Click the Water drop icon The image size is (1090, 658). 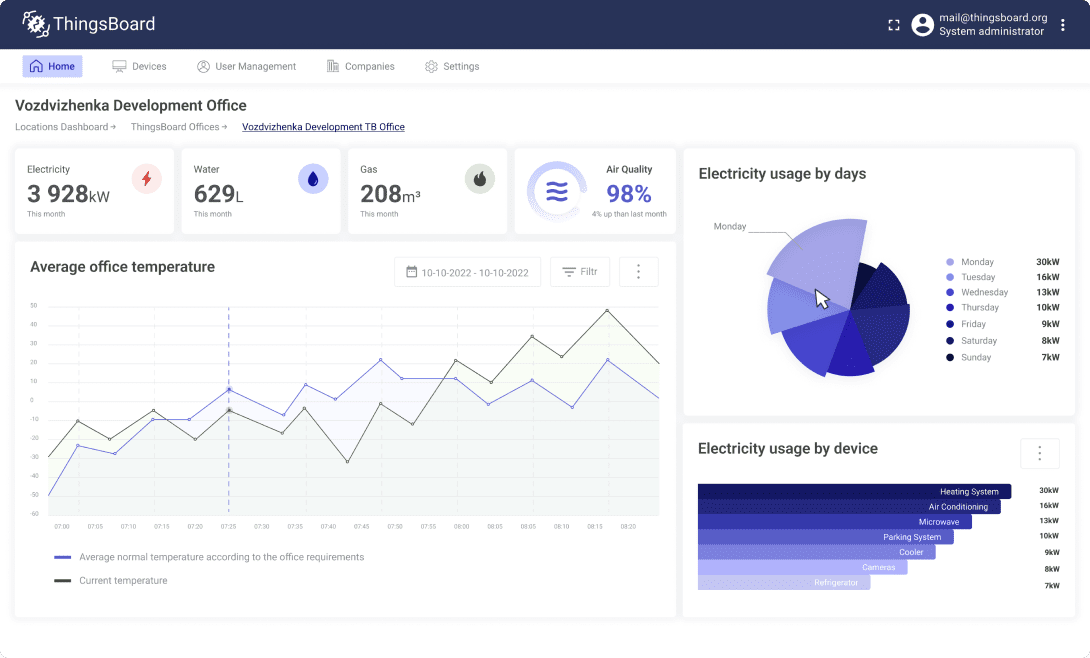[x=311, y=178]
